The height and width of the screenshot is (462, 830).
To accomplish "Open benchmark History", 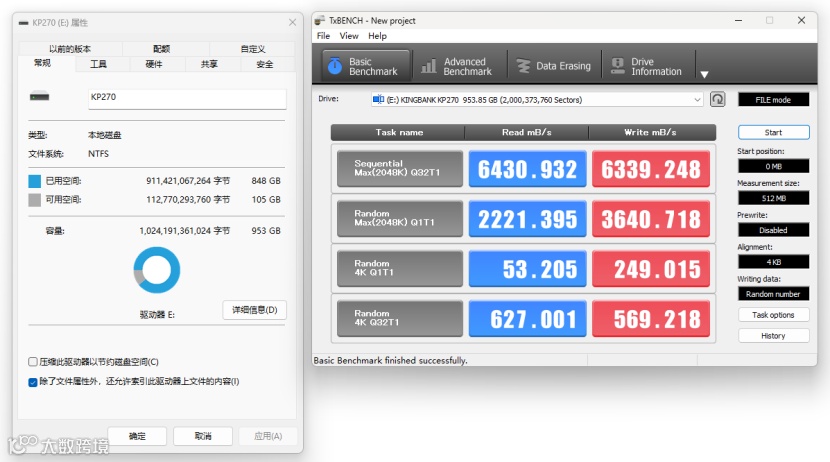I will pyautogui.click(x=773, y=336).
